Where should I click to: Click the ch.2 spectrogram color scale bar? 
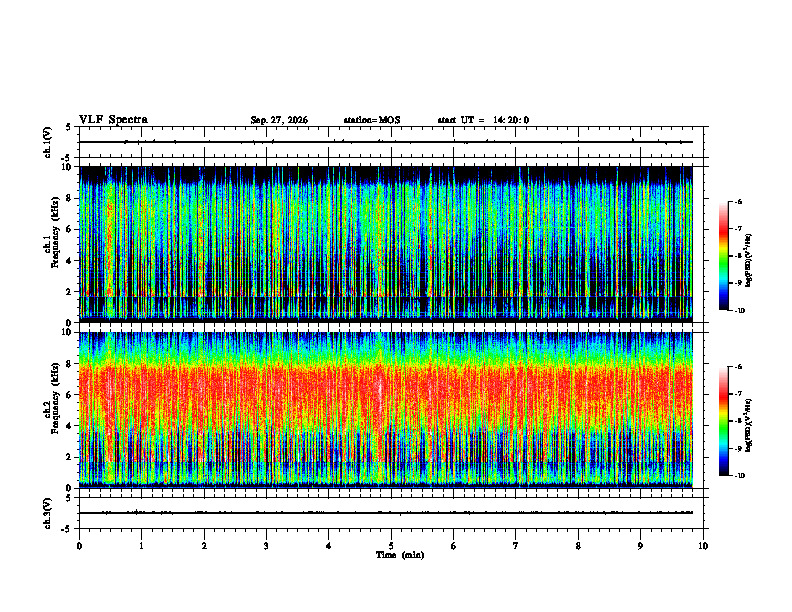click(x=723, y=421)
